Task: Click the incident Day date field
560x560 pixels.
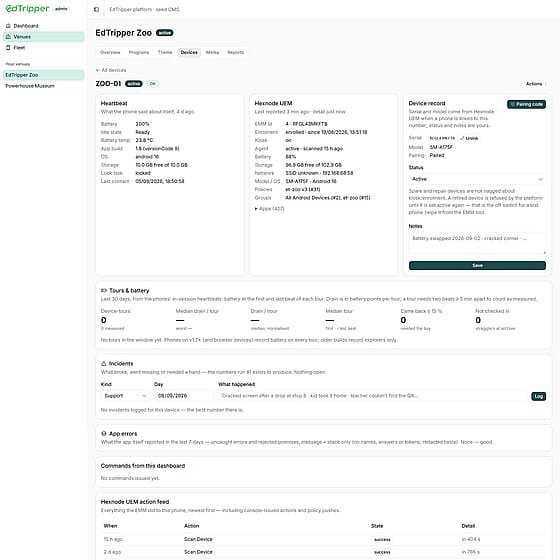Action: pos(184,396)
